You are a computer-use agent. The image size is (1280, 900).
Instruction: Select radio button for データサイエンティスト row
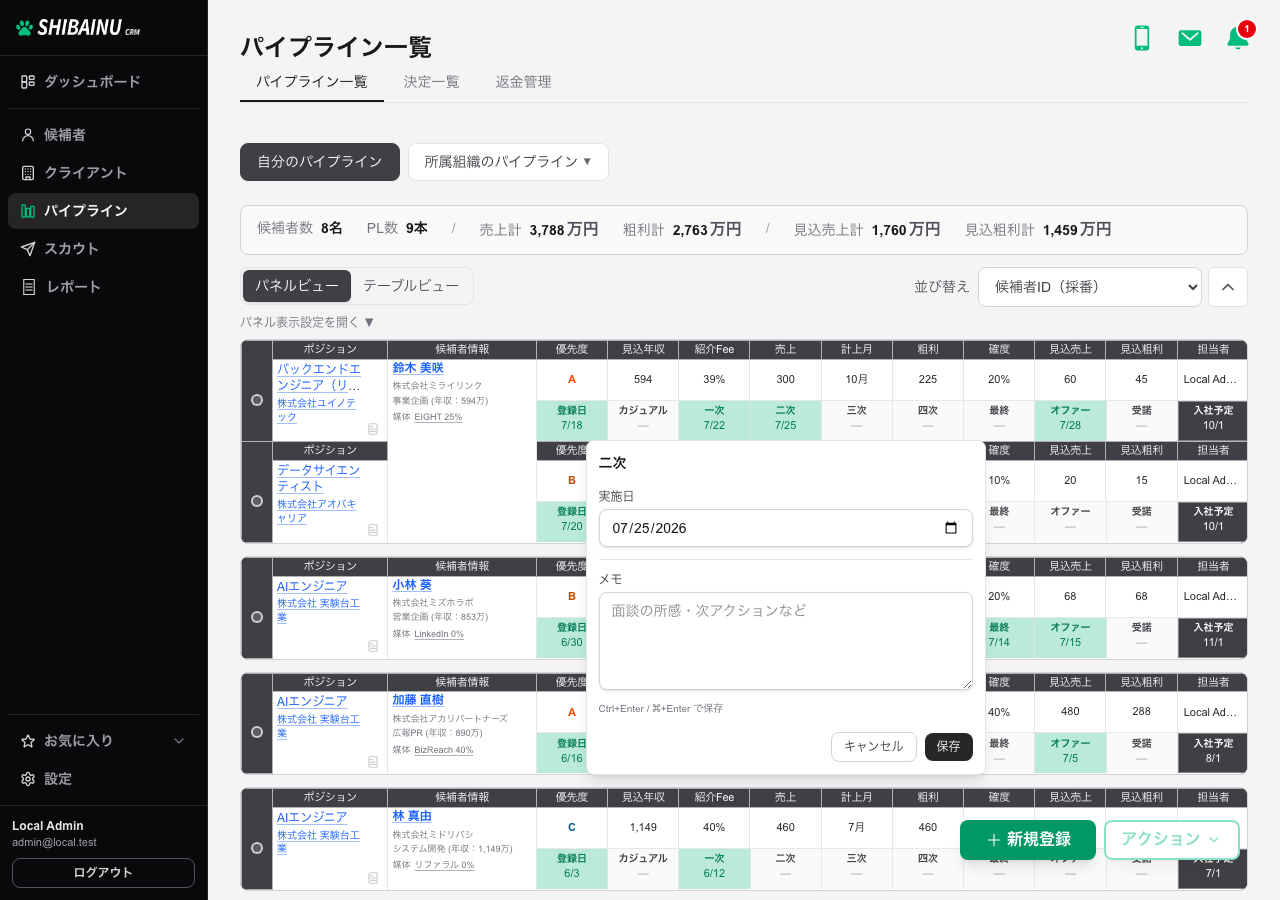pos(257,501)
